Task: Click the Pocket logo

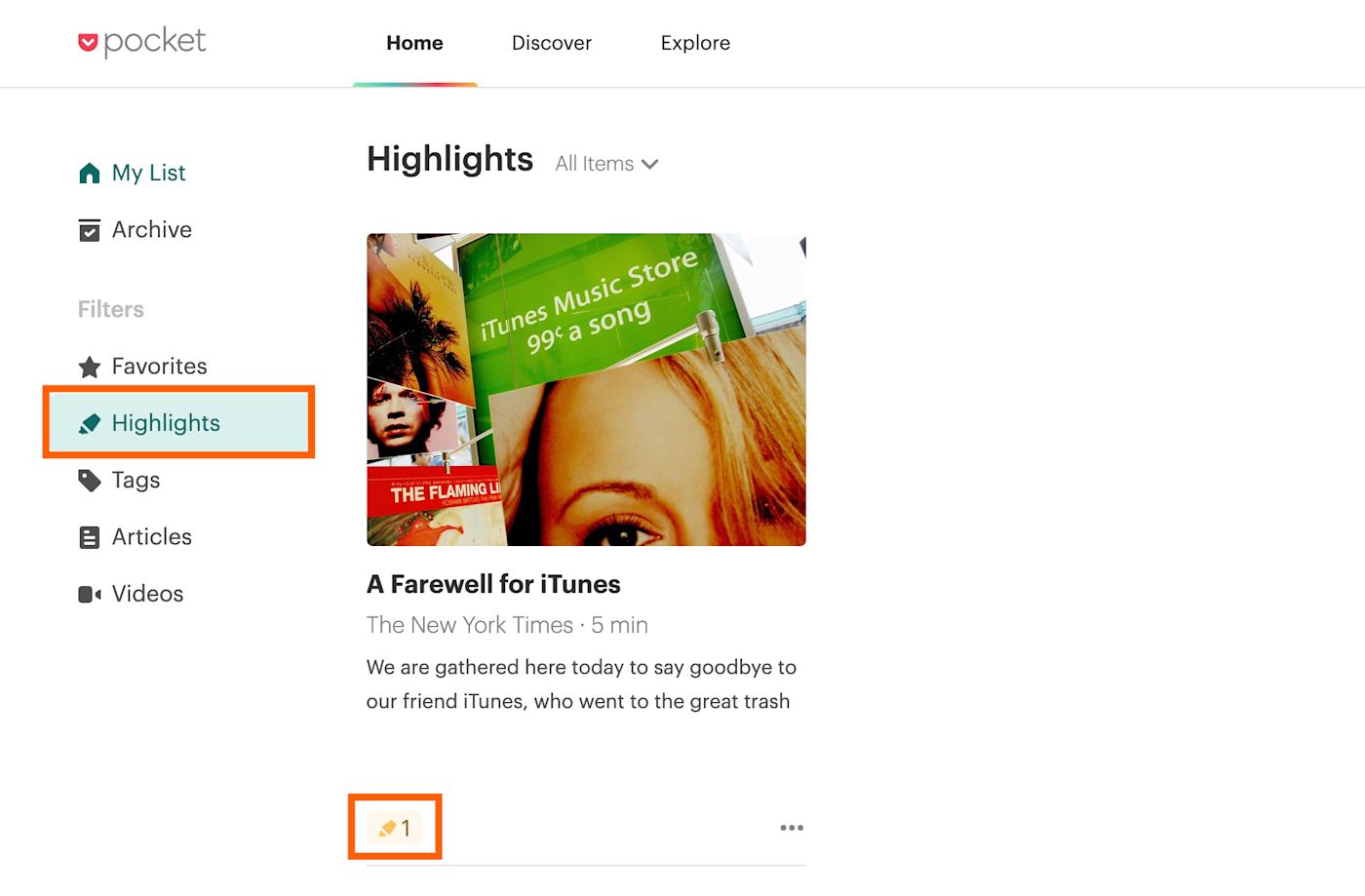Action: 142,42
